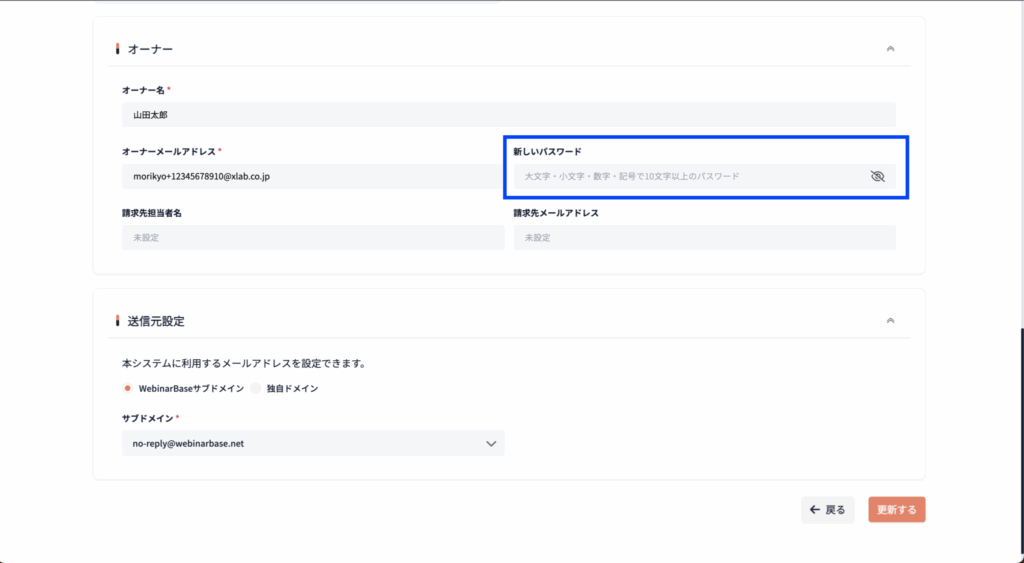The height and width of the screenshot is (563, 1024).
Task: Click the 新しいパスワード field label
Action: (x=547, y=151)
